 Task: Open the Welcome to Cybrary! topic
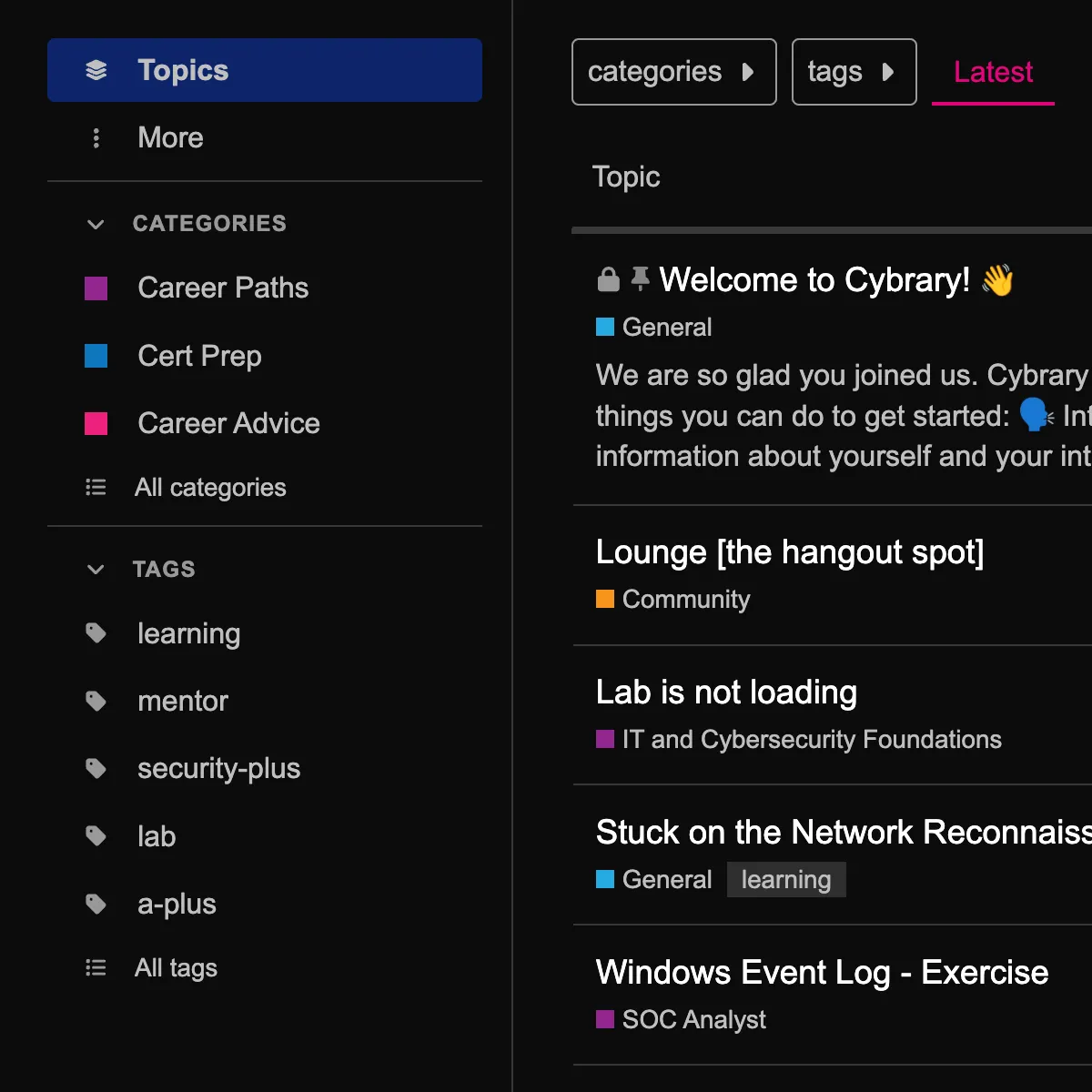coord(814,280)
